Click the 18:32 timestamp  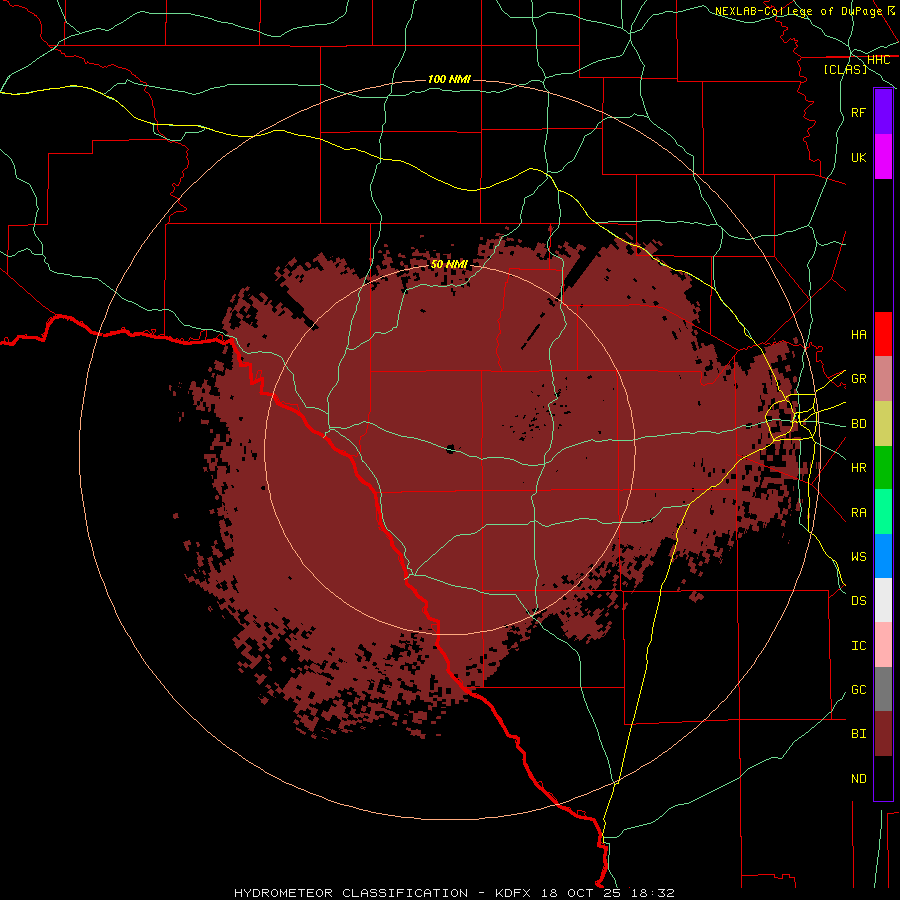[652, 893]
